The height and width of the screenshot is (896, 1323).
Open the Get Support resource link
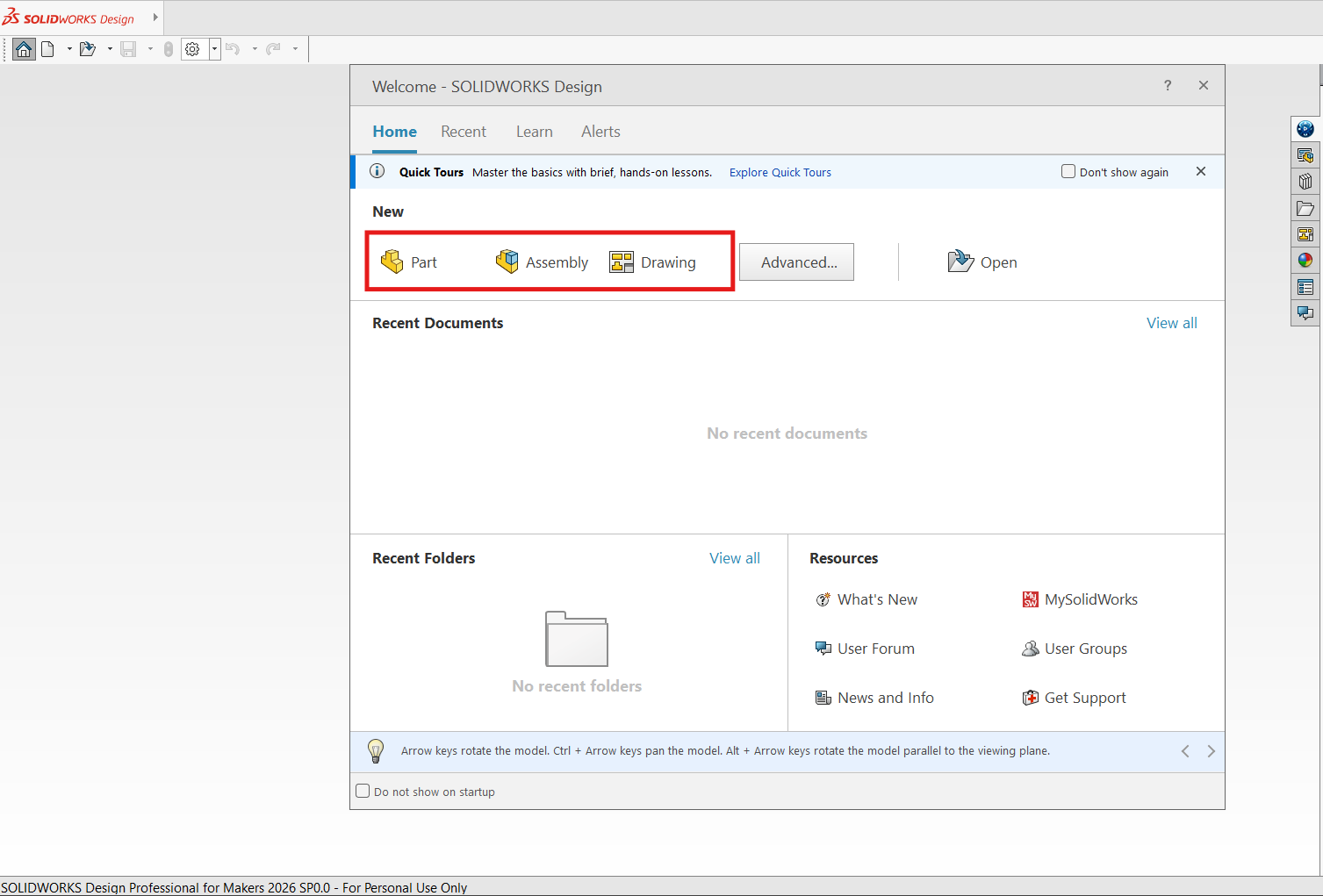[x=1074, y=698]
